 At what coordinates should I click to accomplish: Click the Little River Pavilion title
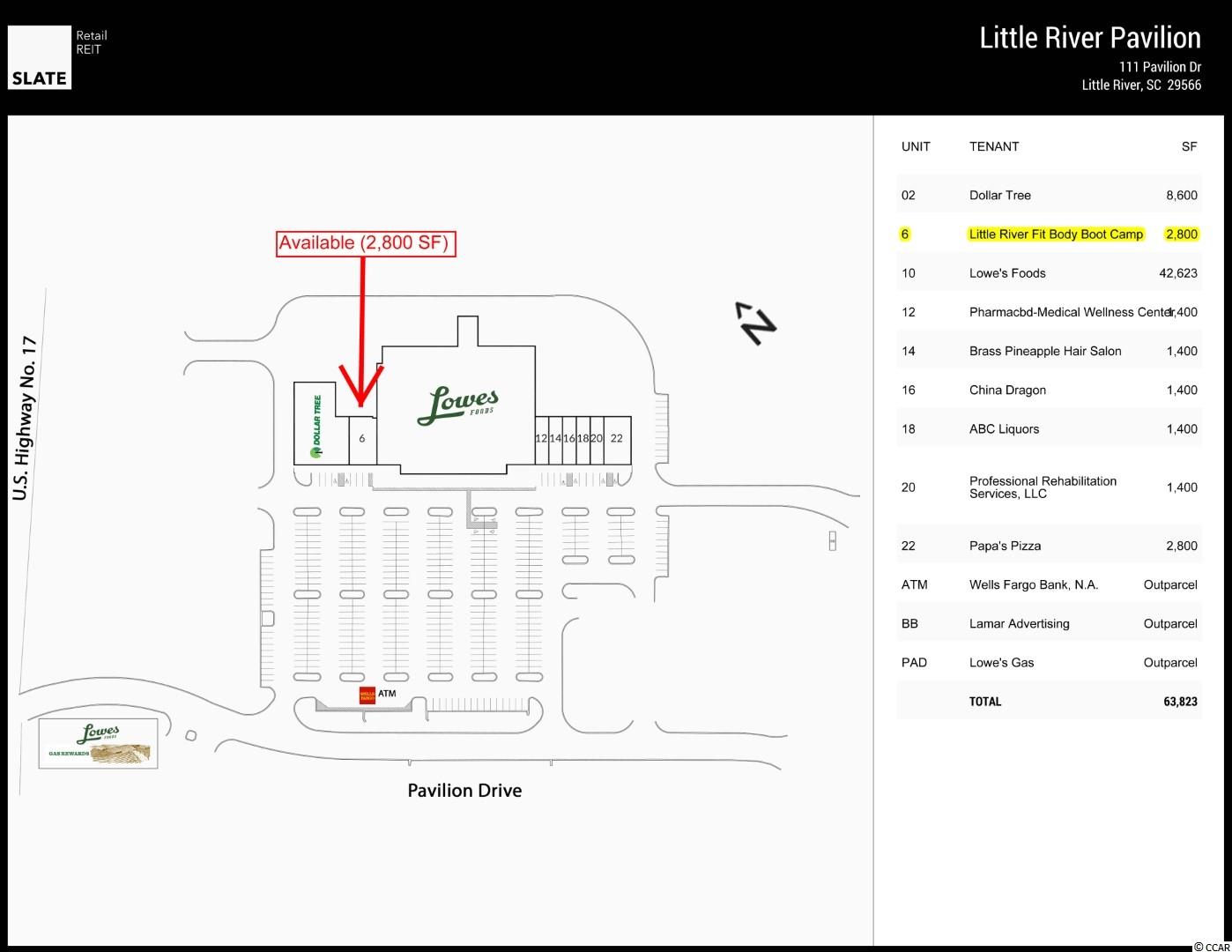pos(1089,38)
